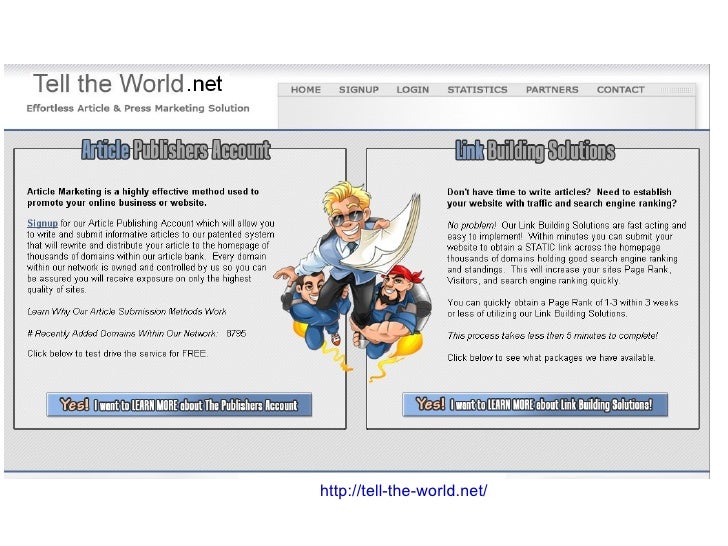Open the CONTACT page
Screen dimensions: 728x546
point(620,90)
